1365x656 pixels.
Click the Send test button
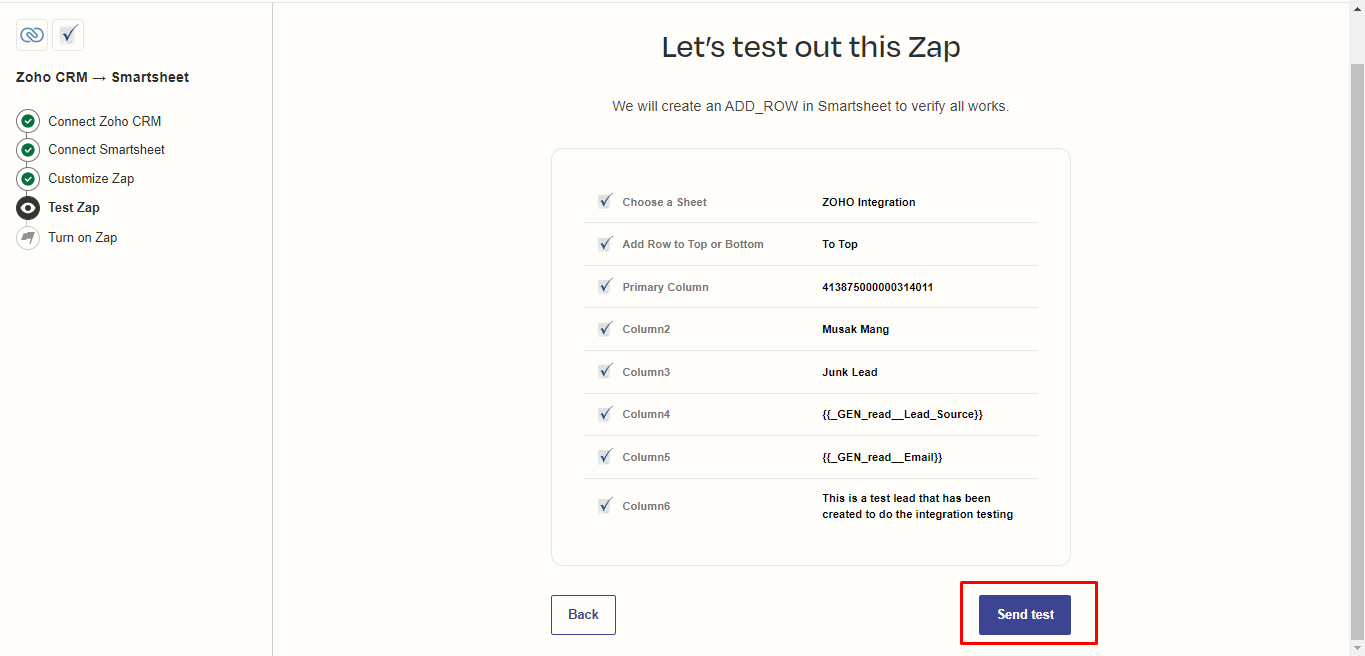coord(1025,615)
